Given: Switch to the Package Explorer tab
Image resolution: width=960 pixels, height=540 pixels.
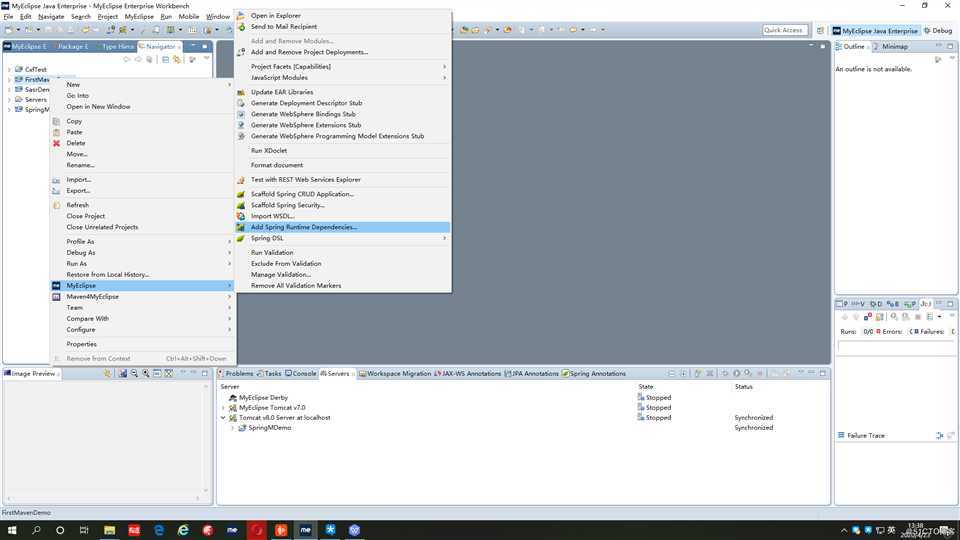Looking at the screenshot, I should [72, 47].
